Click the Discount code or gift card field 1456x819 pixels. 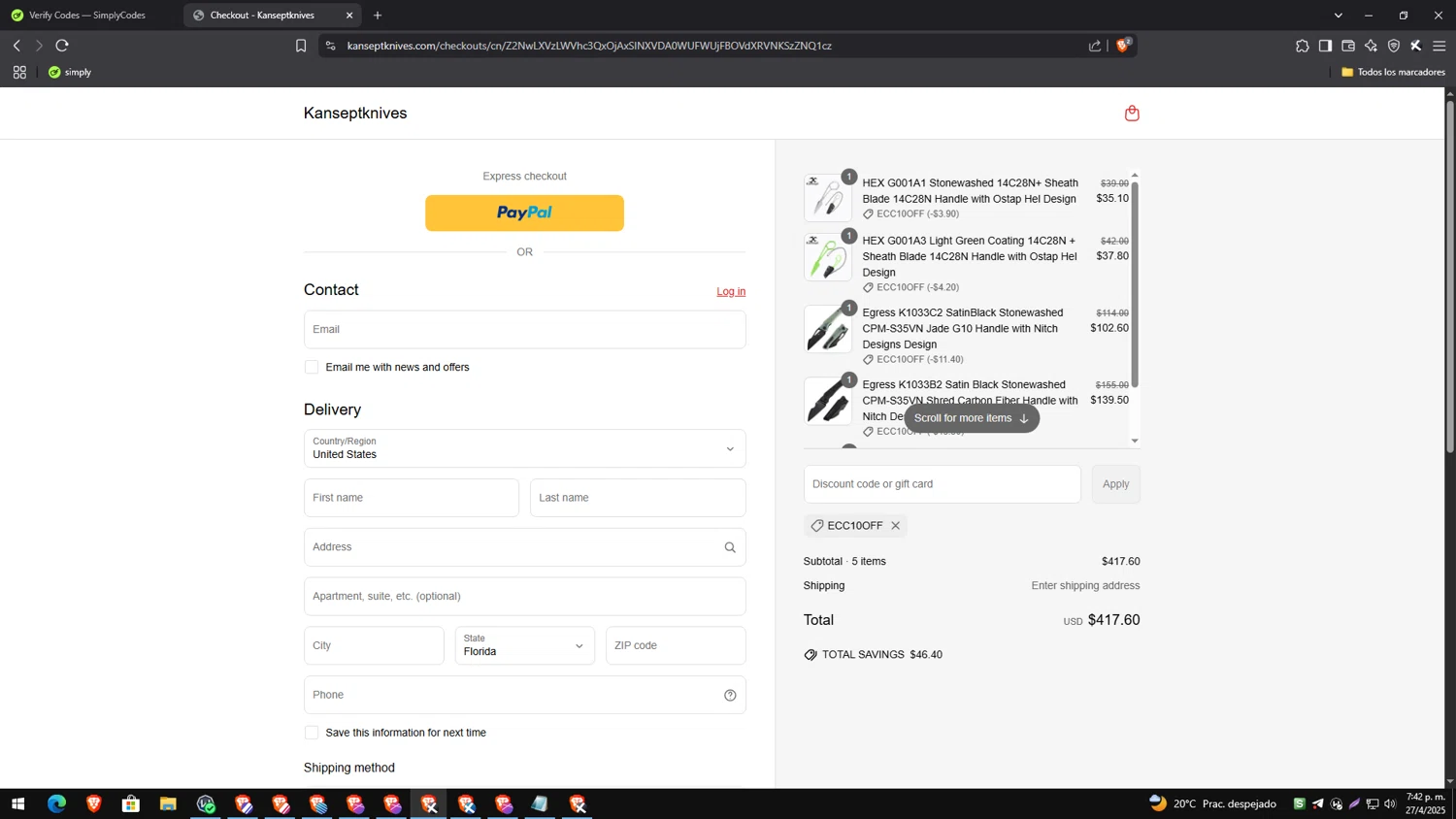tap(942, 484)
